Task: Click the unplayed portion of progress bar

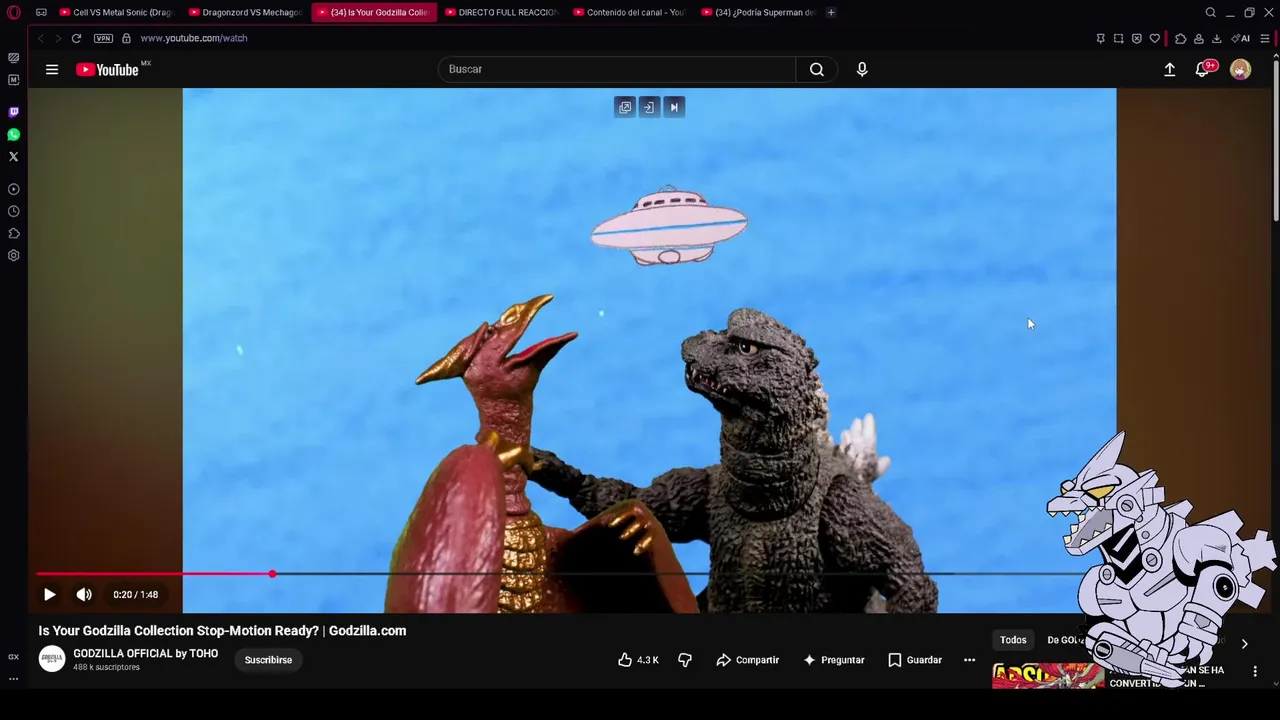Action: click(675, 574)
